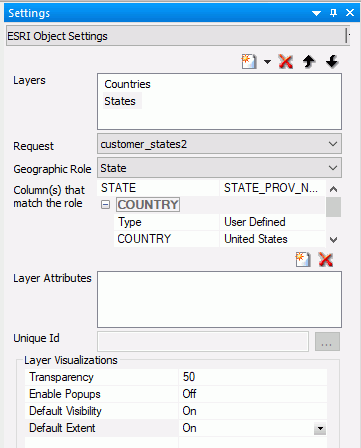This screenshot has width=361, height=448.
Task: Click the new layer icon above Layers list
Action: coord(249,62)
